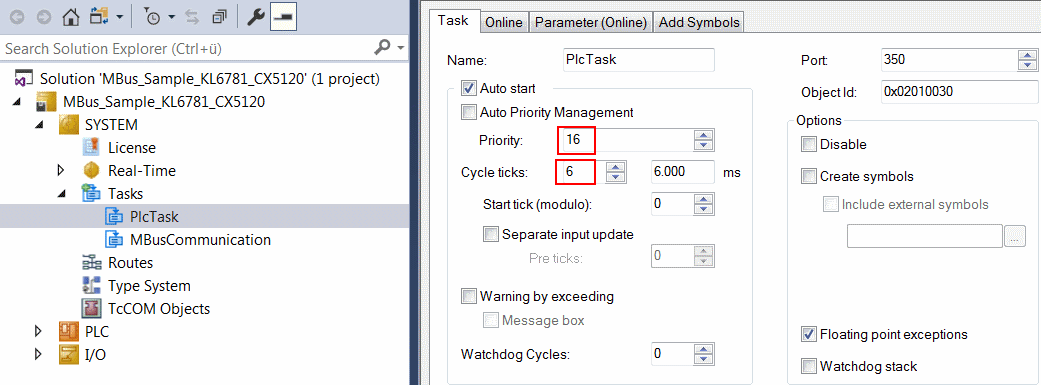Select the MBusCommunication task icon
The image size is (1041, 385).
[x=114, y=240]
